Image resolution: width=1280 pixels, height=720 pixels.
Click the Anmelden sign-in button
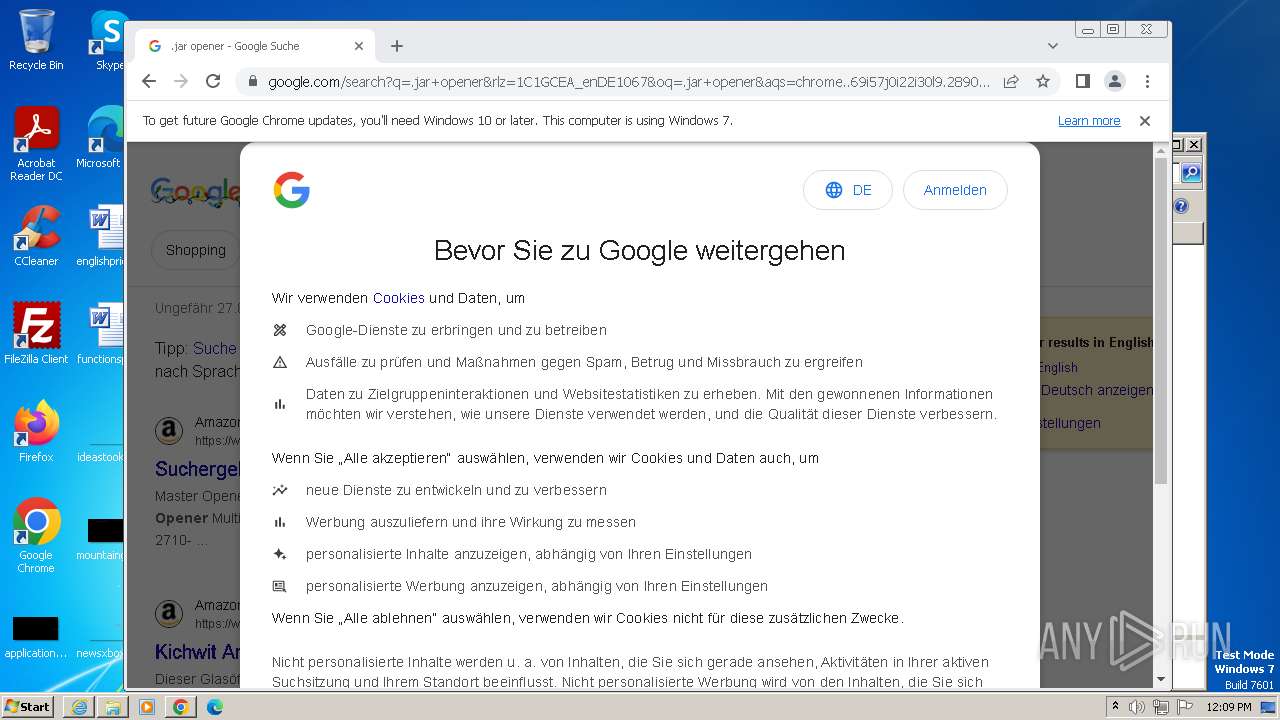pyautogui.click(x=955, y=190)
